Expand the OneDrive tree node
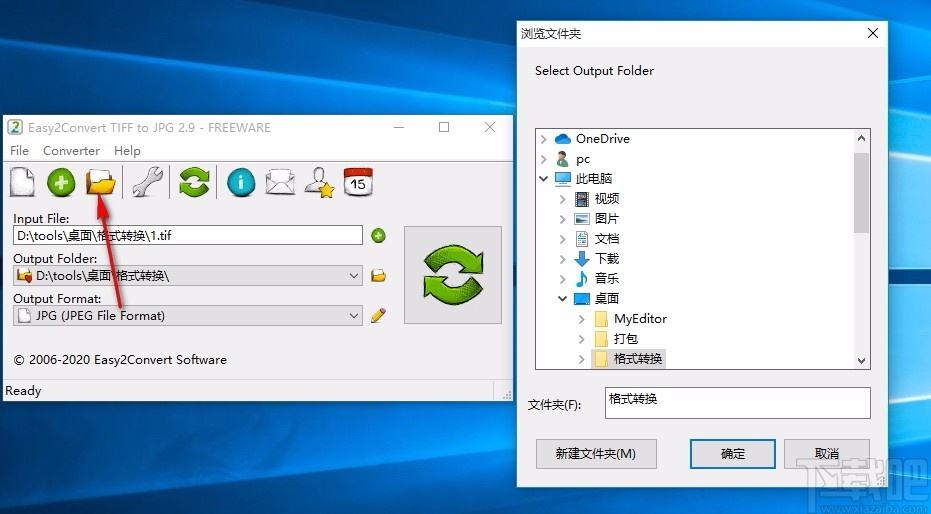 point(544,139)
